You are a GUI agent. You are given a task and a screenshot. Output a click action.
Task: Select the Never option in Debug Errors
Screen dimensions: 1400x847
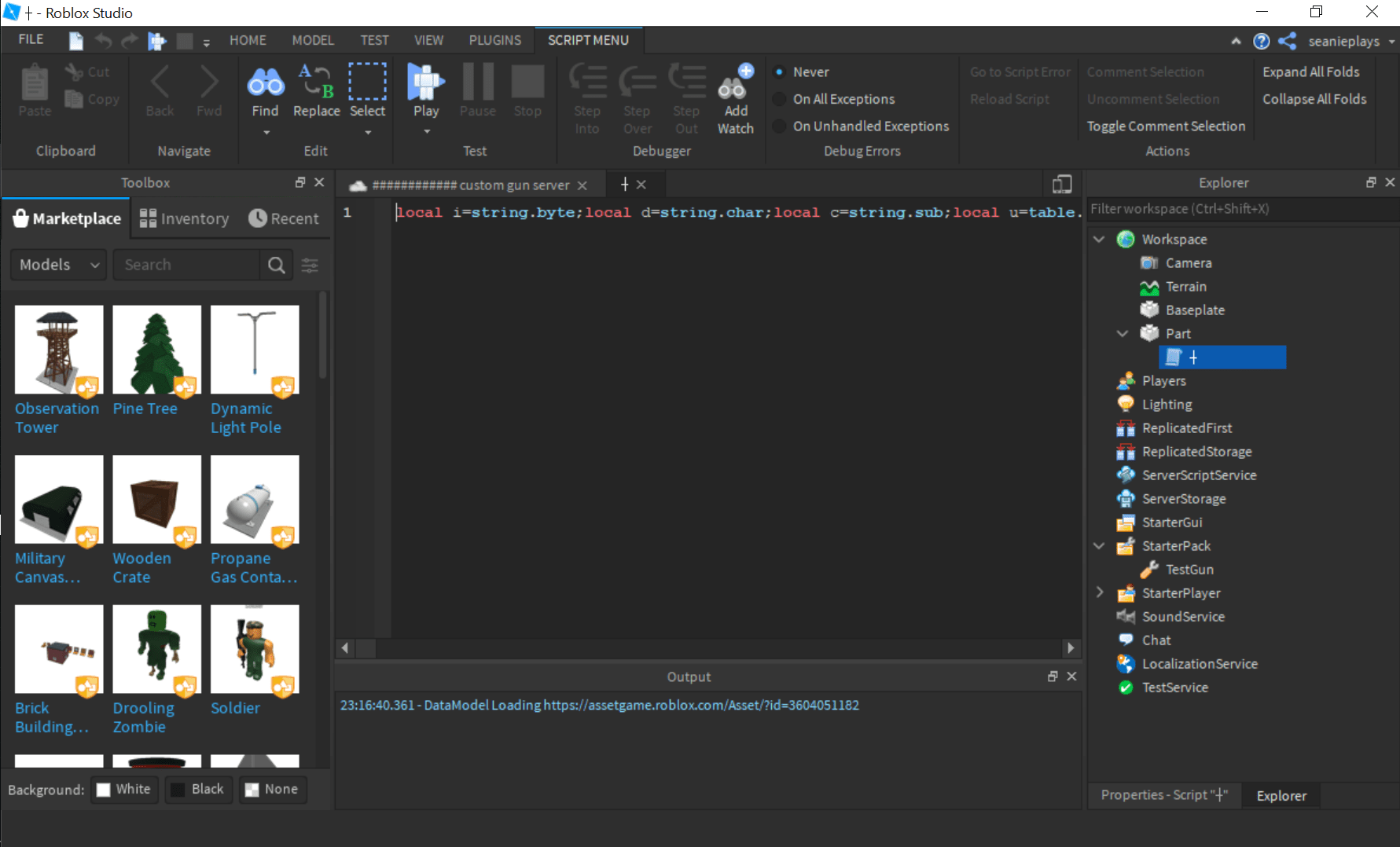coord(778,71)
